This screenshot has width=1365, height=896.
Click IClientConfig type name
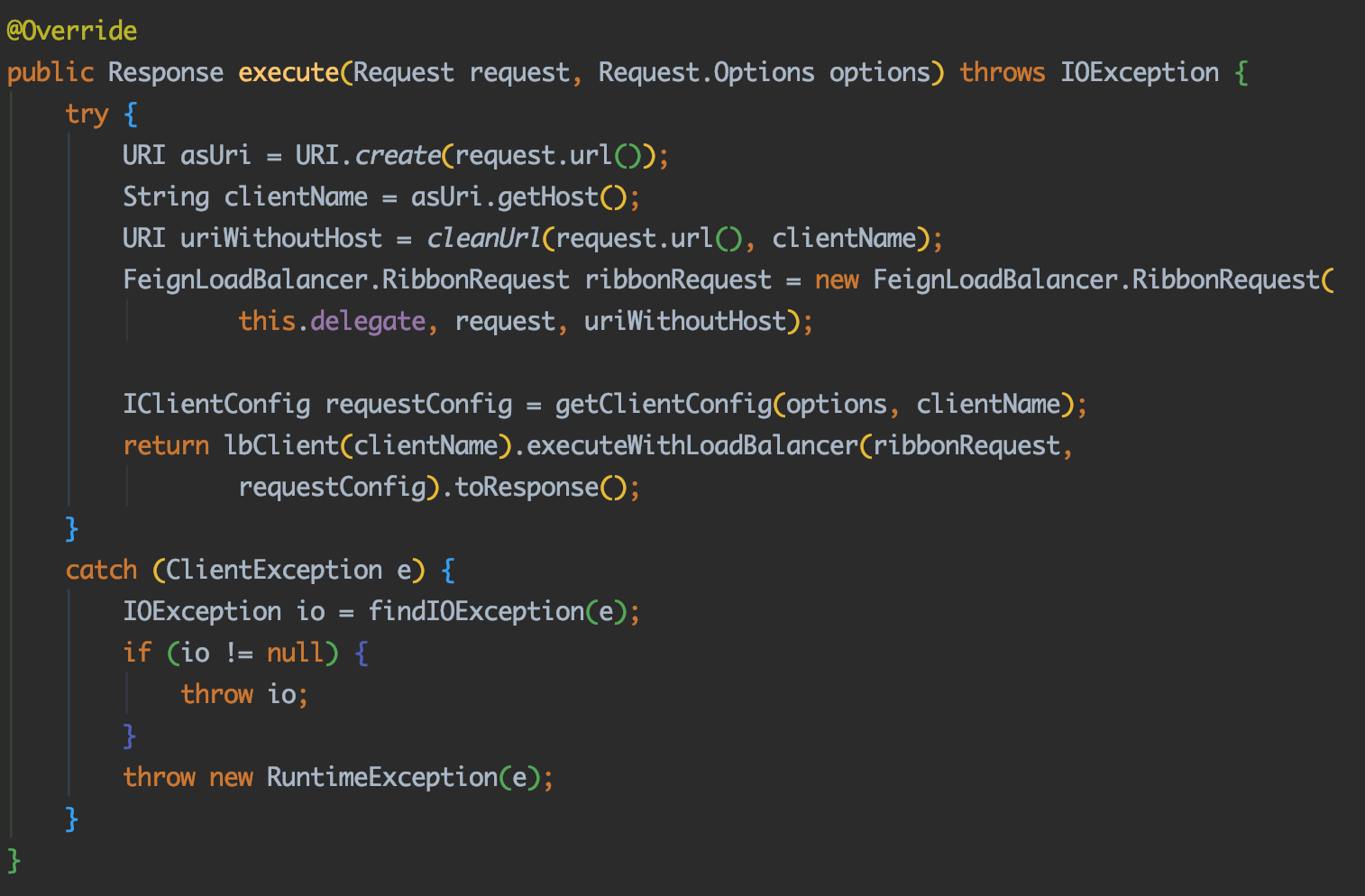click(x=216, y=404)
